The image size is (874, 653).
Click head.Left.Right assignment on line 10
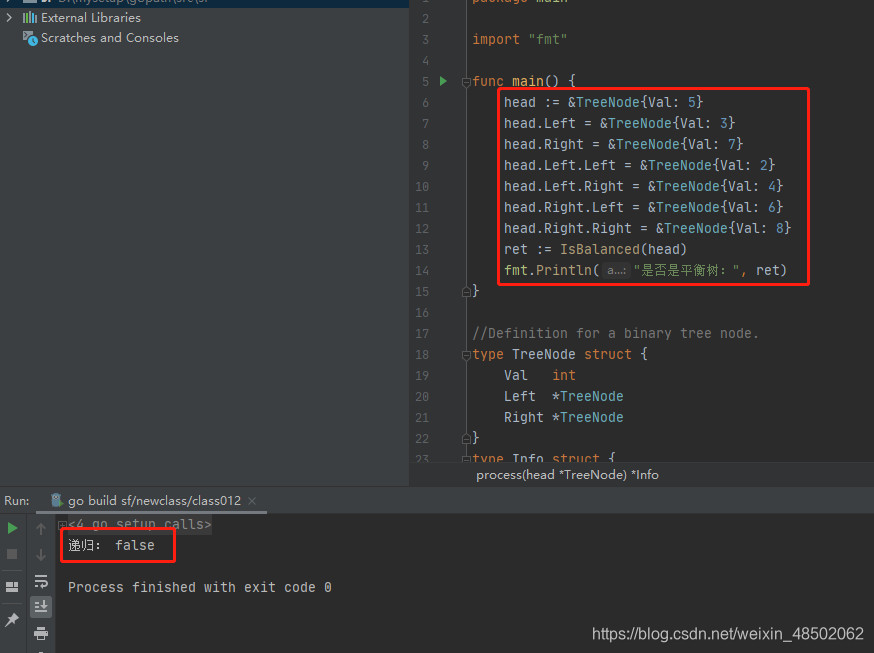(643, 186)
